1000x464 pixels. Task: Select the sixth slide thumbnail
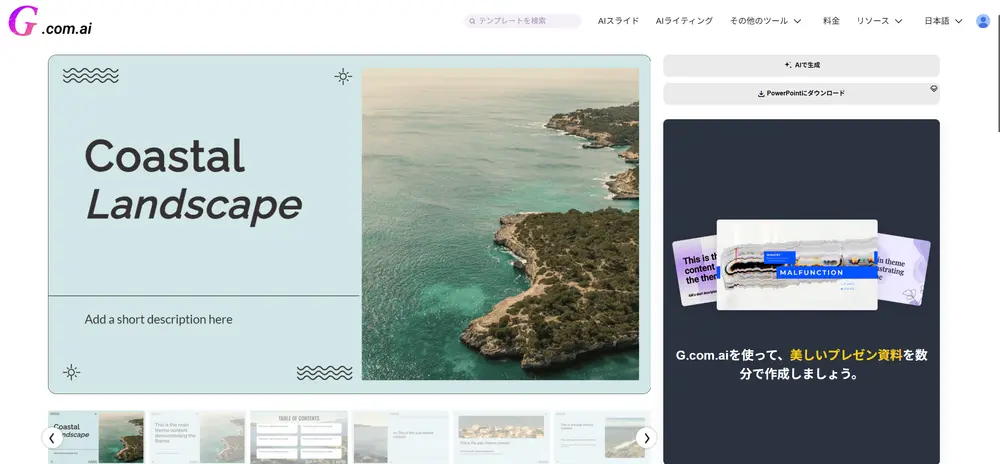602,437
